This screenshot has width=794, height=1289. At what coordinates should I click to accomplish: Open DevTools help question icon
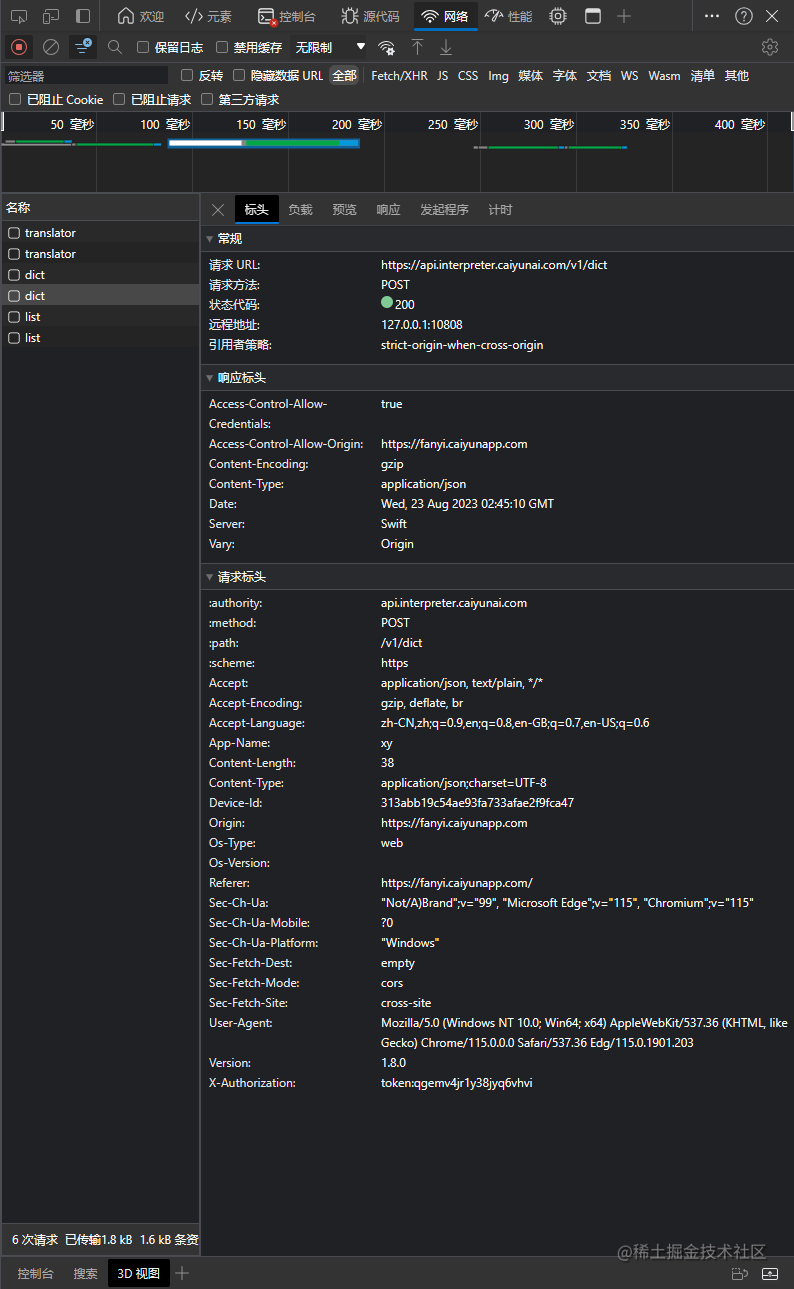tap(743, 16)
